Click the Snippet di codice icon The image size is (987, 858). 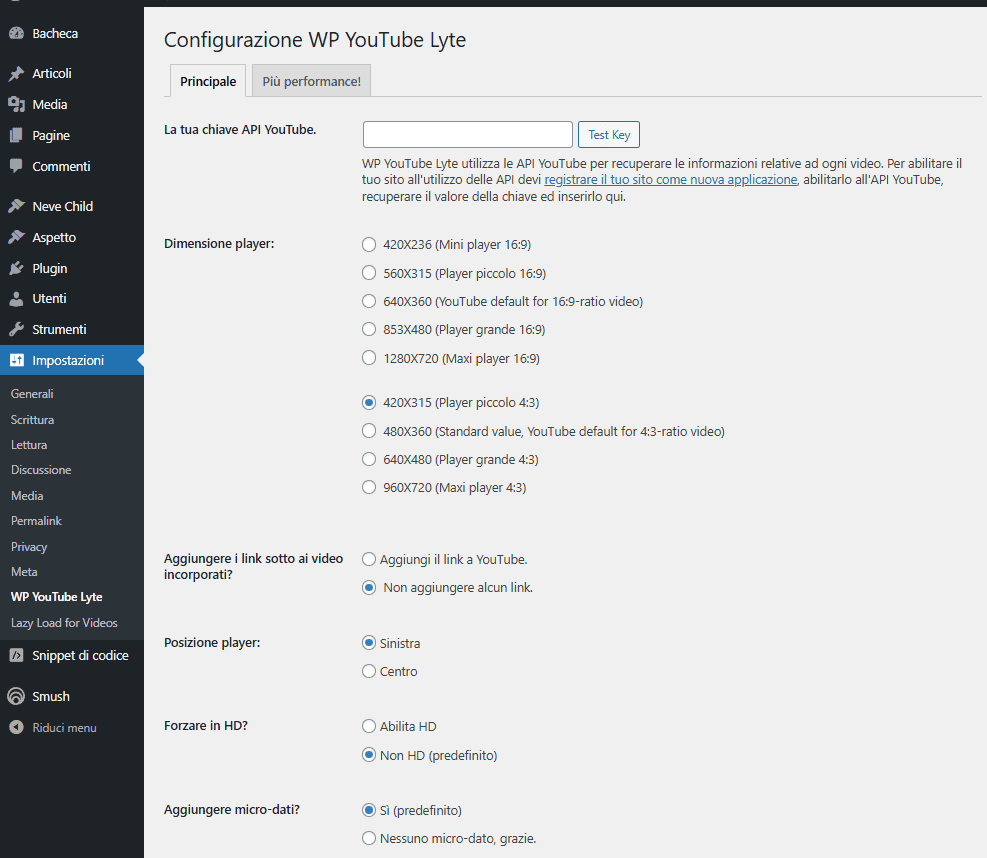pyautogui.click(x=16, y=655)
